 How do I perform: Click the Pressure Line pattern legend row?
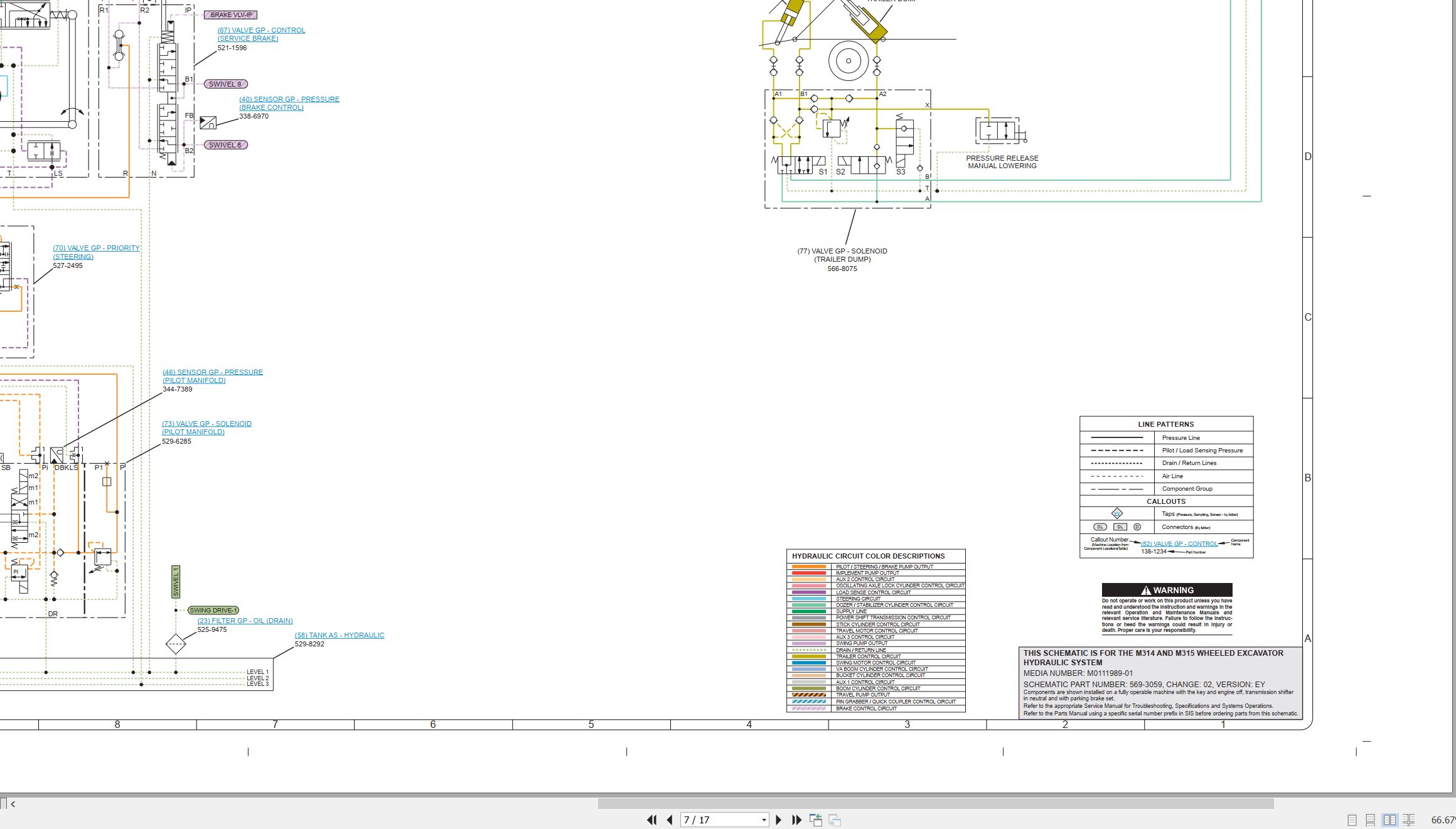tap(1166, 437)
